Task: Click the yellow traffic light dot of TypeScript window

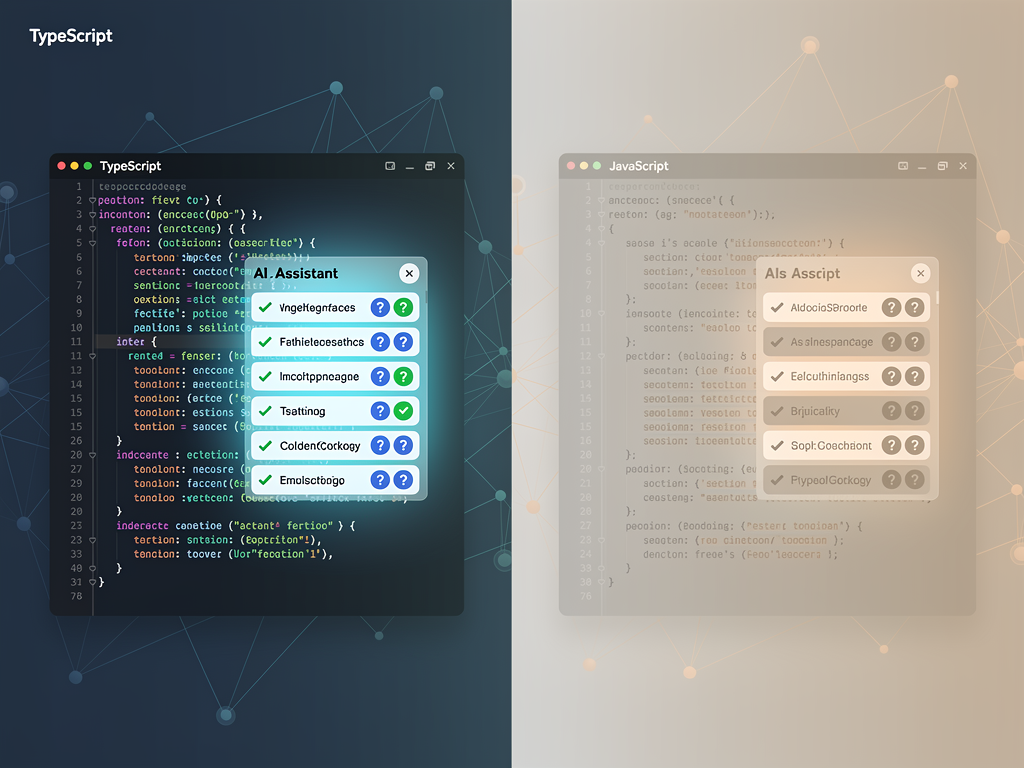Action: [x=74, y=166]
